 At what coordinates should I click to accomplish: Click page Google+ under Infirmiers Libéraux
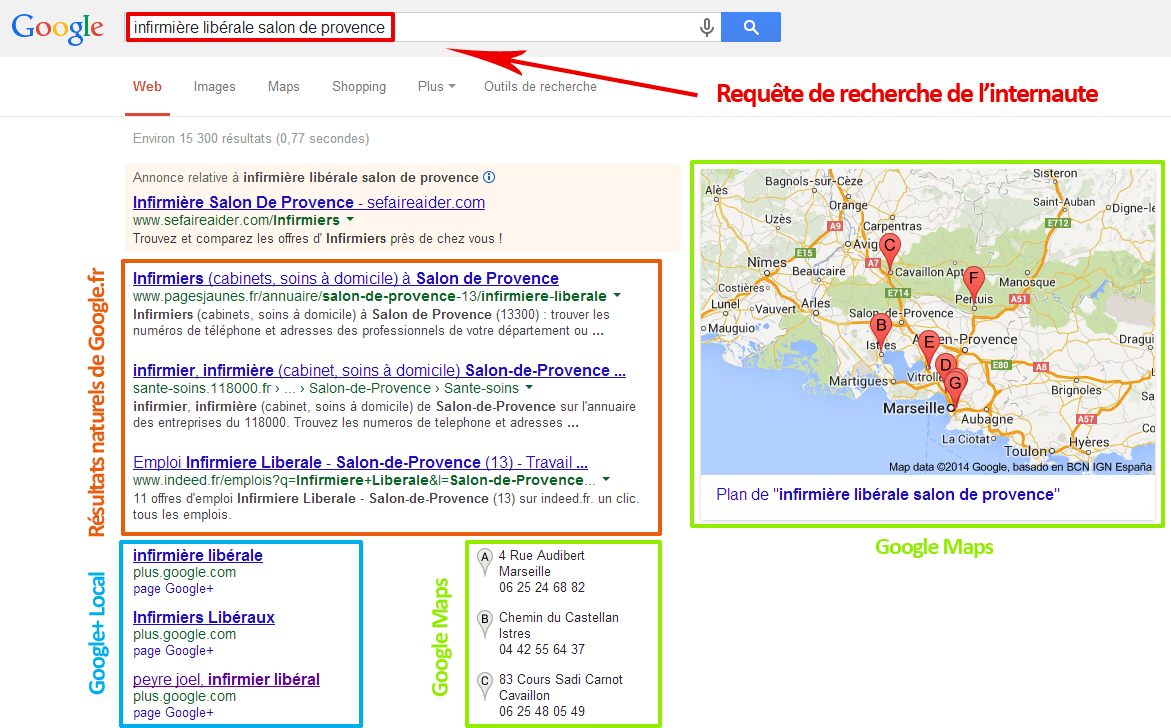tap(173, 650)
